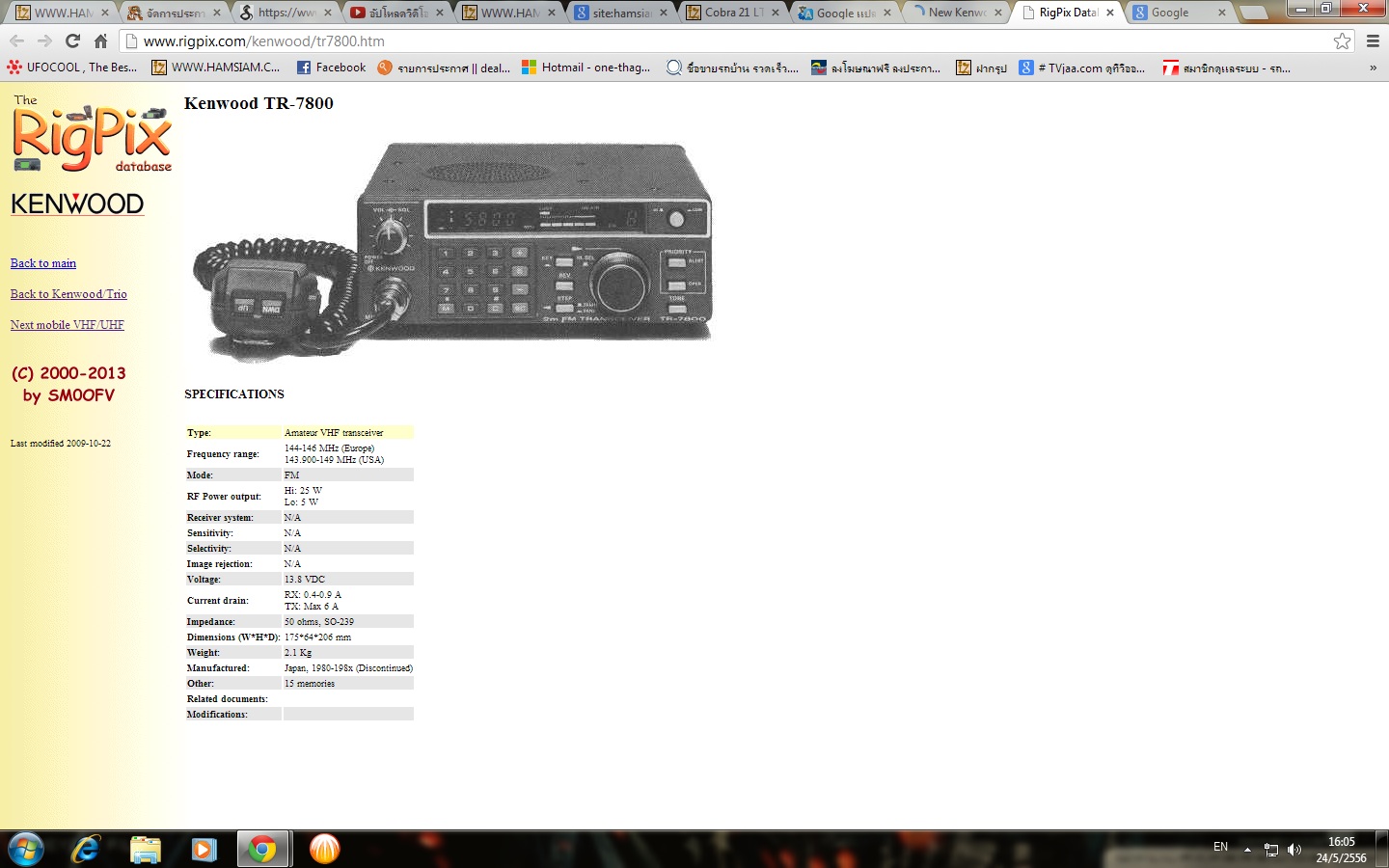Click the 15 memories value

tap(310, 684)
